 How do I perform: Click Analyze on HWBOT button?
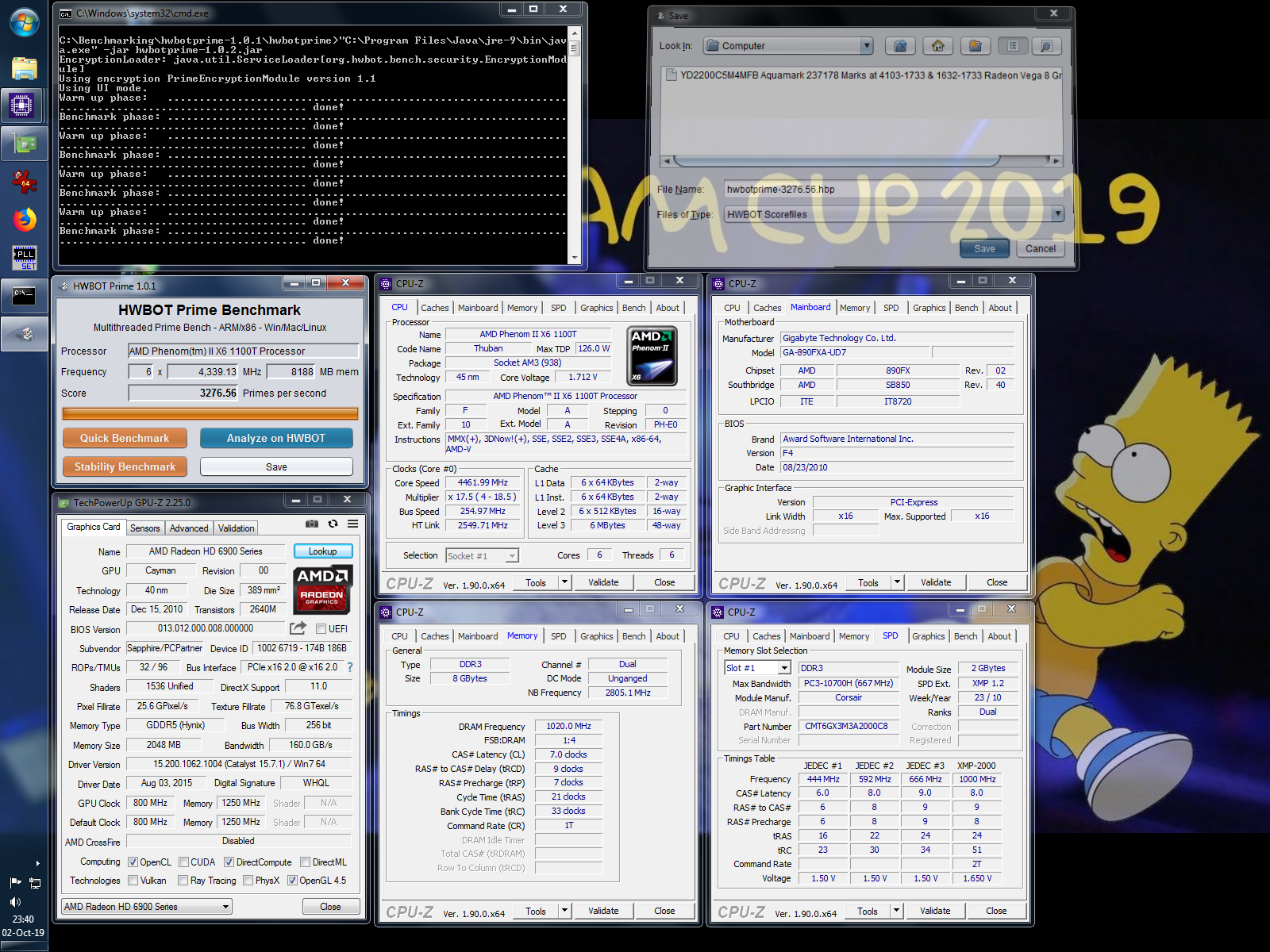[276, 438]
